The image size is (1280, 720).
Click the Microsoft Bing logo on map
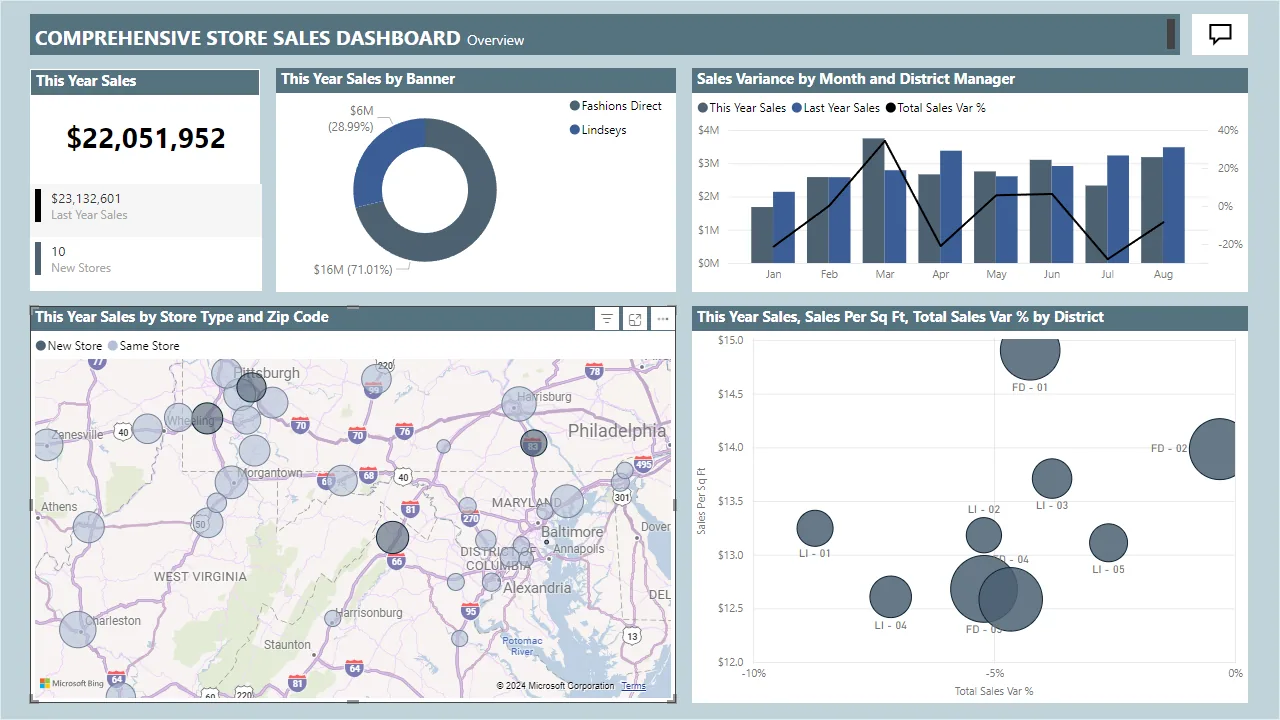coord(72,684)
